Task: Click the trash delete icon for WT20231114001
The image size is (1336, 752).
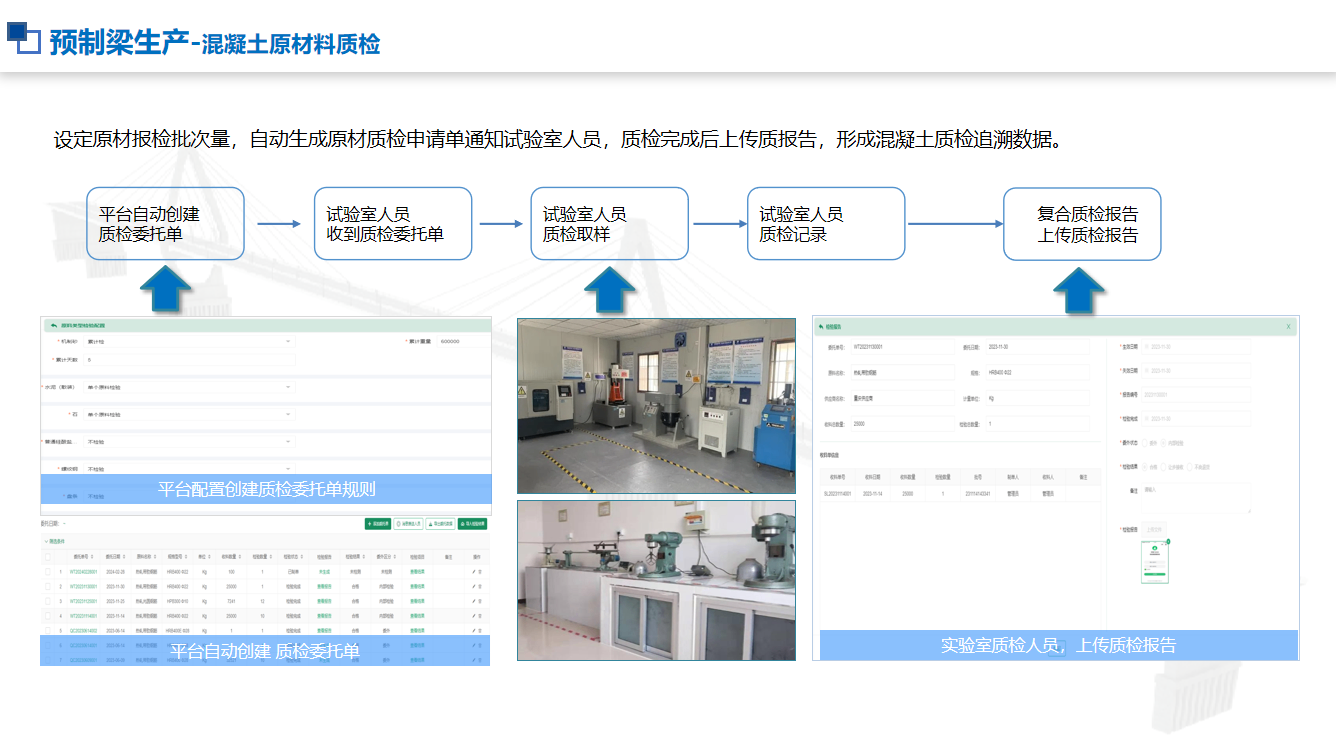Action: (481, 617)
